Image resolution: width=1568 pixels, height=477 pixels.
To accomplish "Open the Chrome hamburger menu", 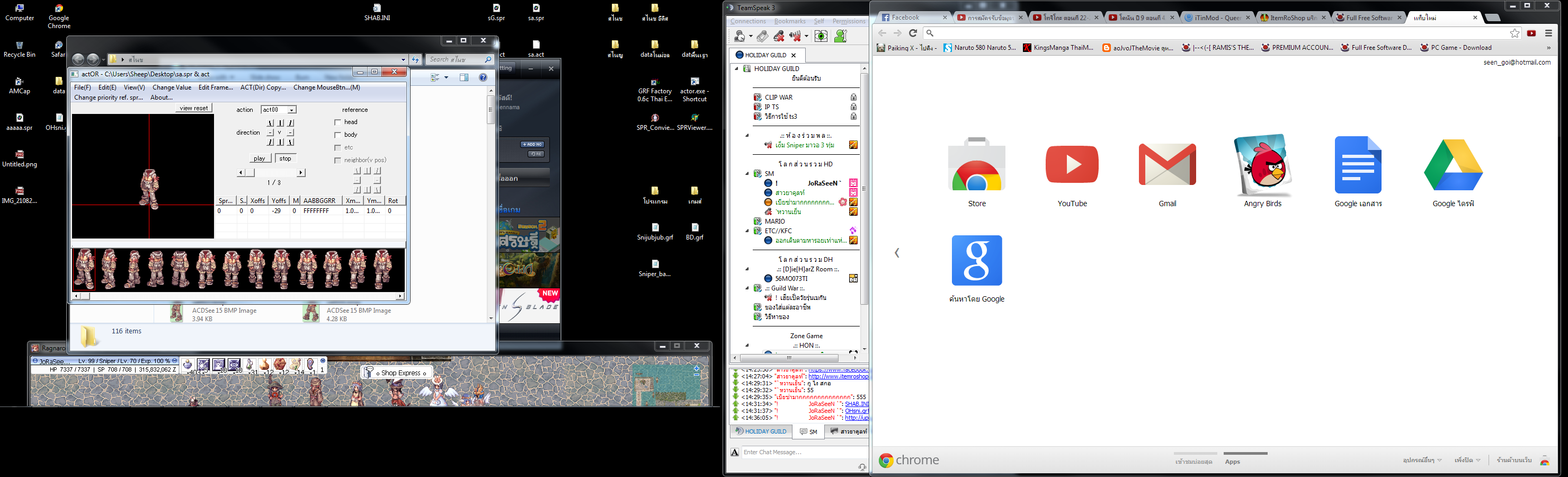I will (x=1548, y=33).
